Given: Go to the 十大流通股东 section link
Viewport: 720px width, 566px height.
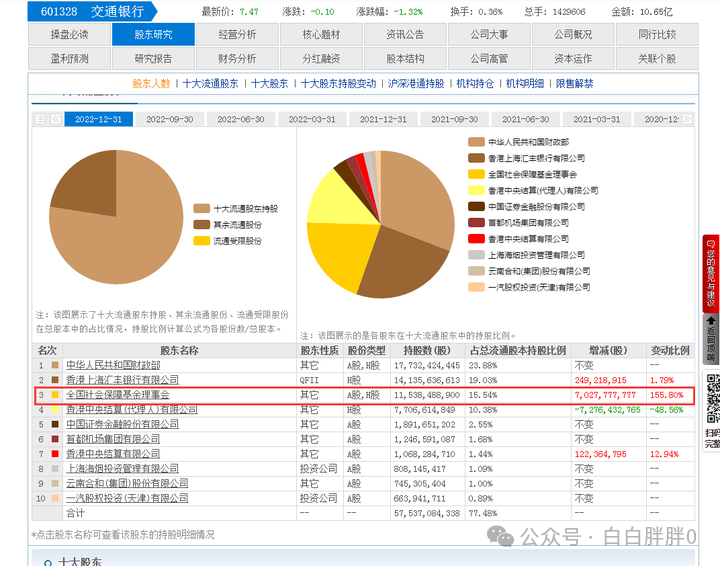Looking at the screenshot, I should click(x=211, y=84).
